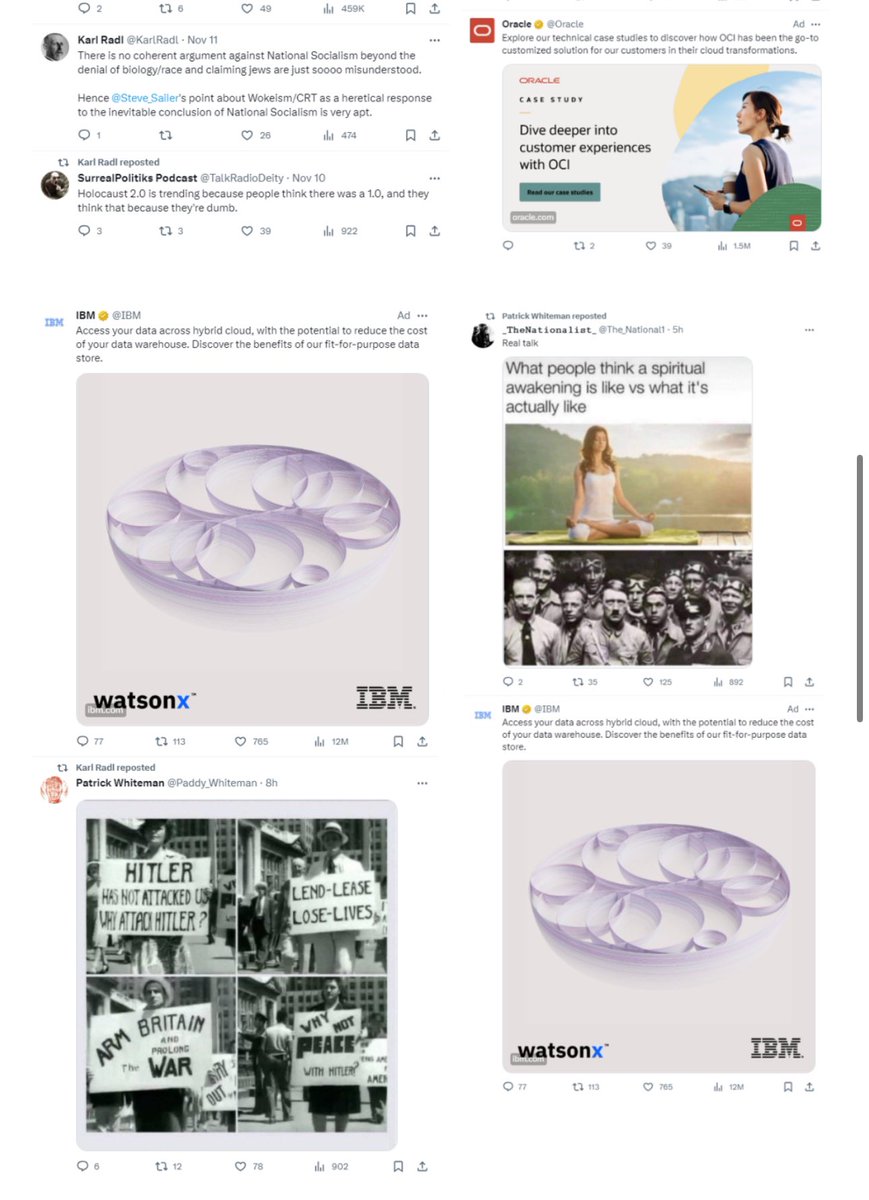Click the @Steve_Sailer mention link
The width and height of the screenshot is (869, 1200).
(x=142, y=98)
